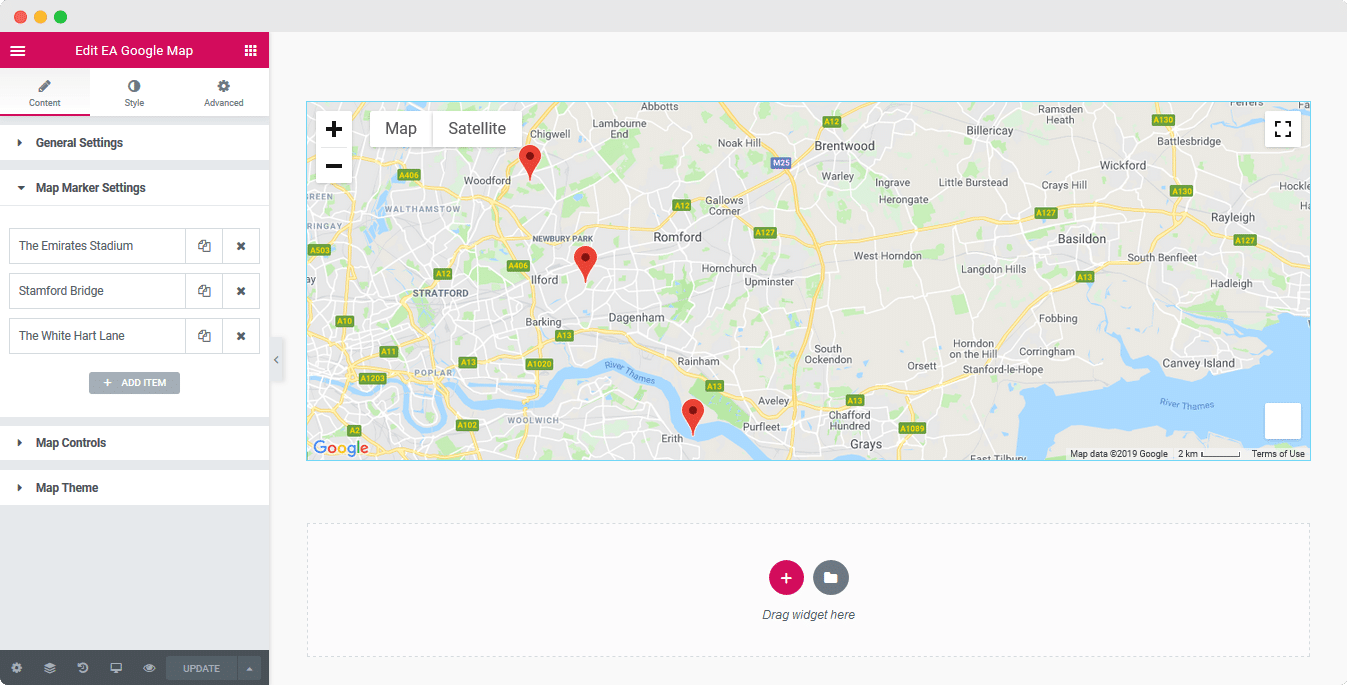This screenshot has height=685, width=1347.
Task: Switch to Responsive Mode icon
Action: pyautogui.click(x=116, y=667)
